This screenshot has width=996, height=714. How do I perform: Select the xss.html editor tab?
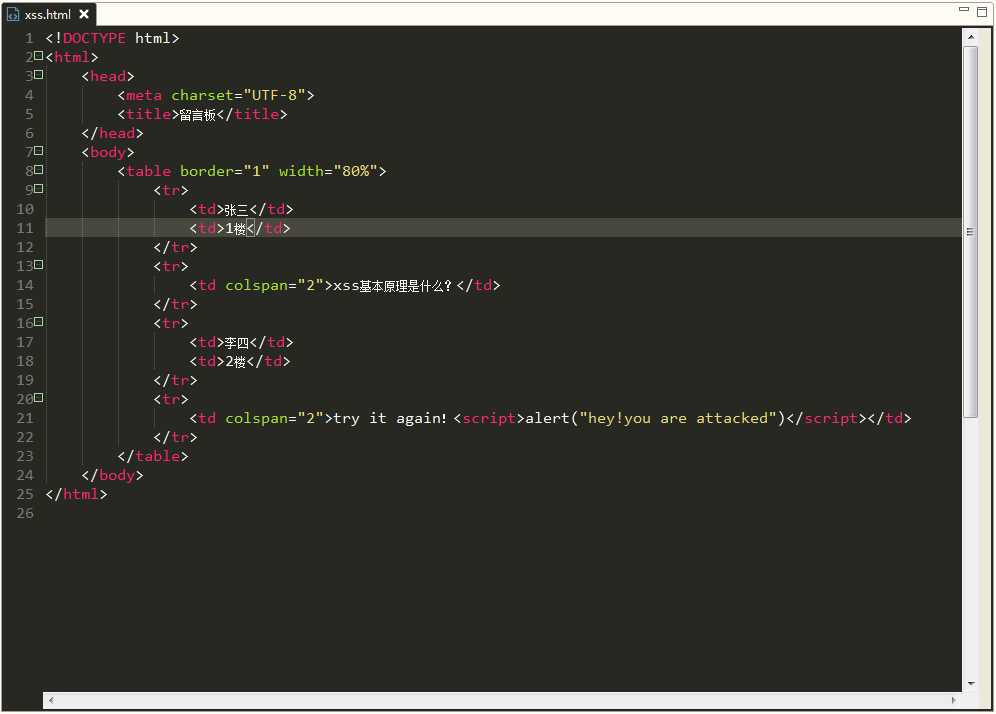coord(48,14)
